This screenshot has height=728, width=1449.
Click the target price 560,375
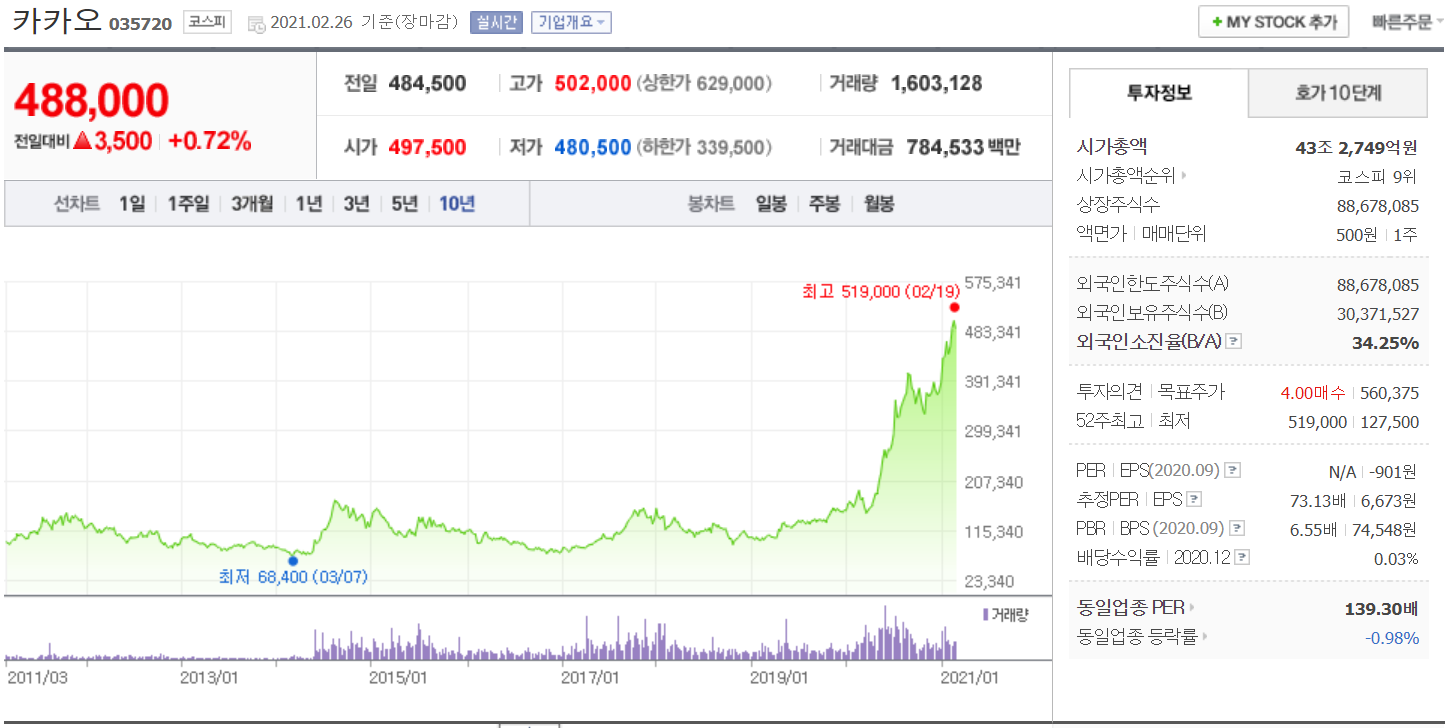click(x=1387, y=392)
